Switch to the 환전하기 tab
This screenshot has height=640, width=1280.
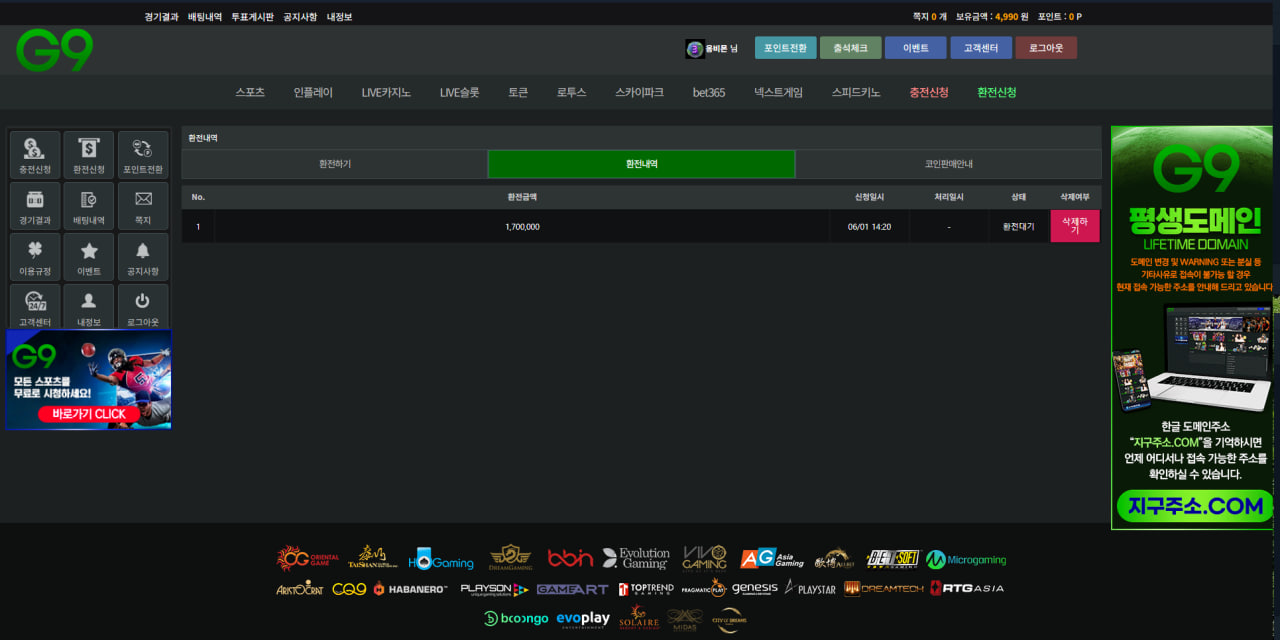pos(334,164)
